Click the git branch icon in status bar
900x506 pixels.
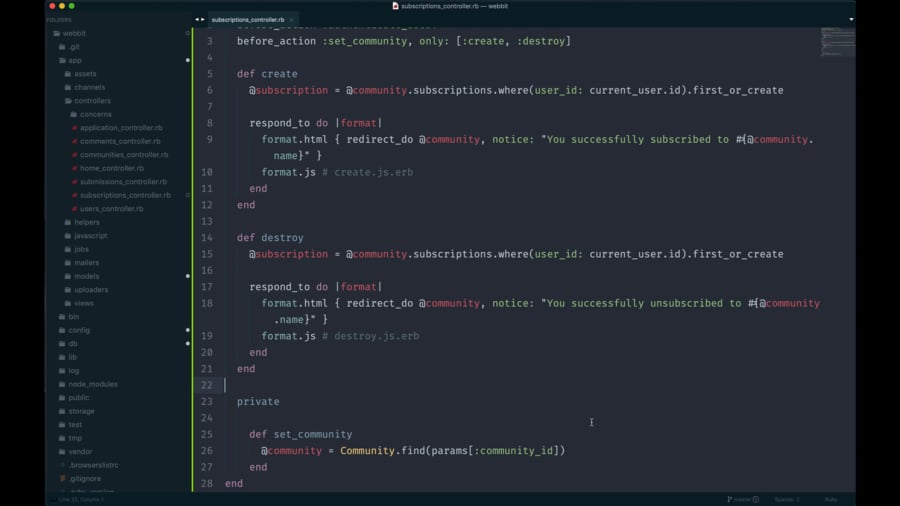click(730, 500)
